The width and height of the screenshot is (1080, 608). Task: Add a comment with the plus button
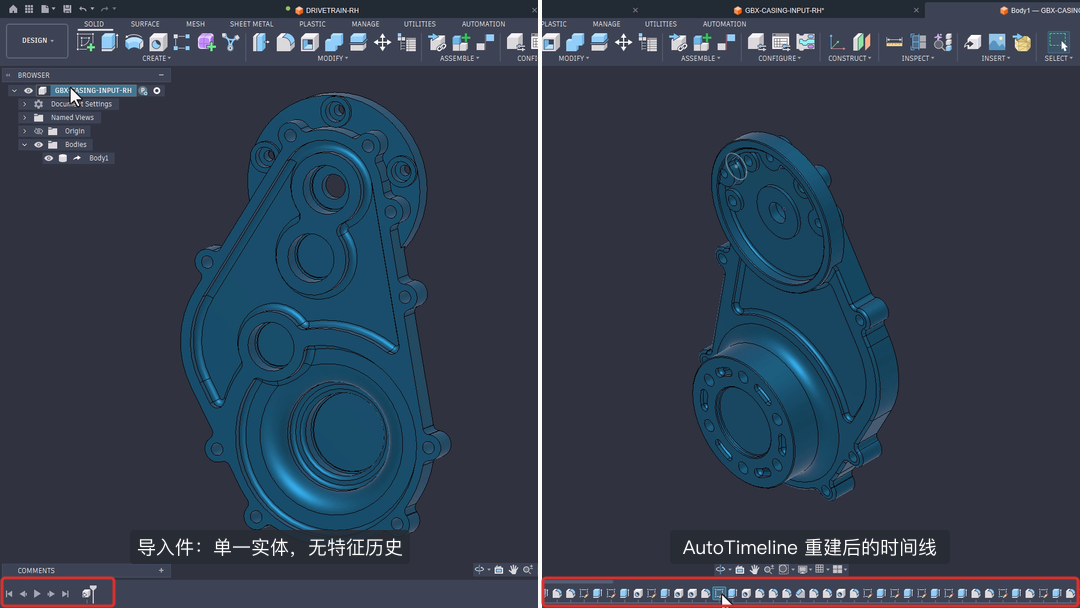[161, 570]
